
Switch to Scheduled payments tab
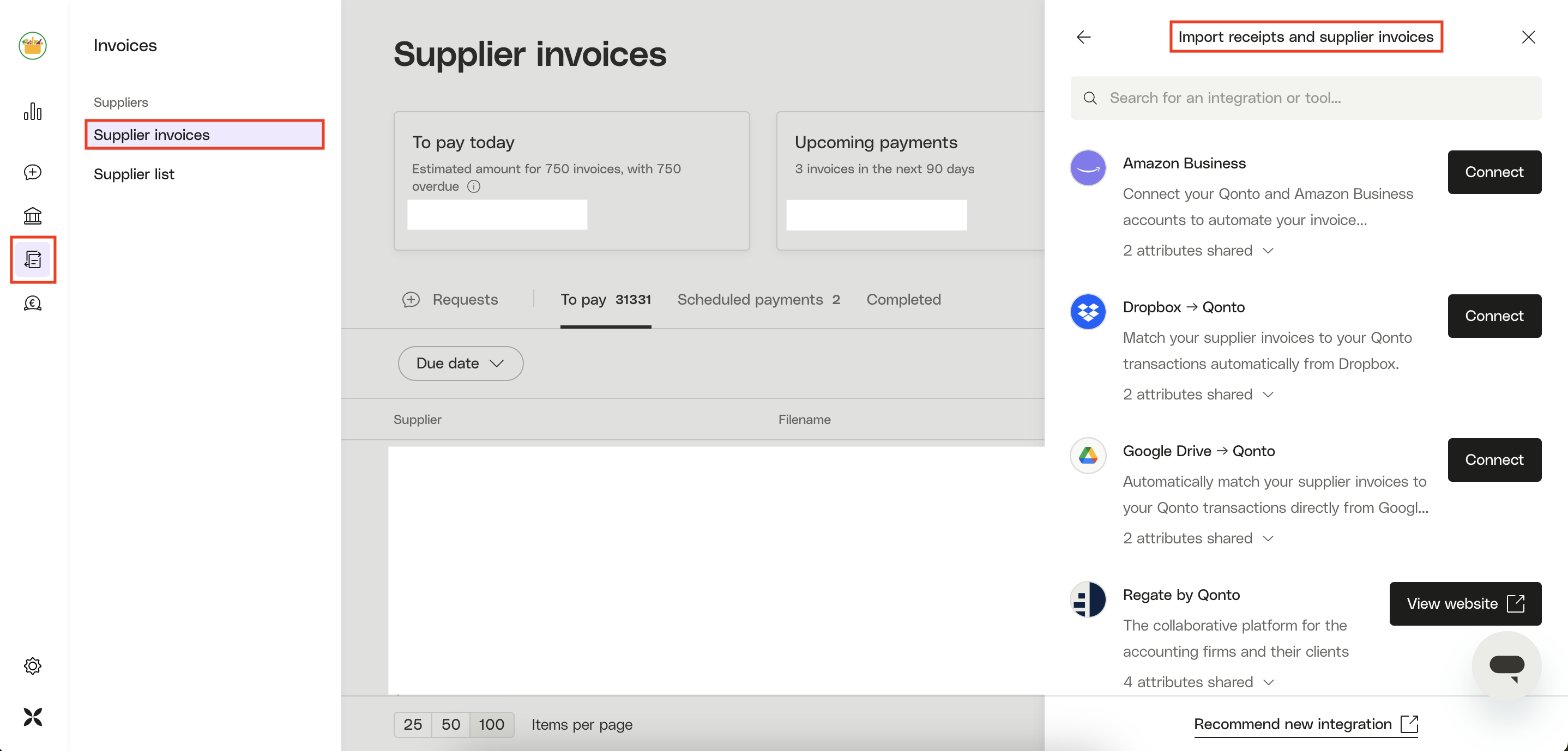758,299
